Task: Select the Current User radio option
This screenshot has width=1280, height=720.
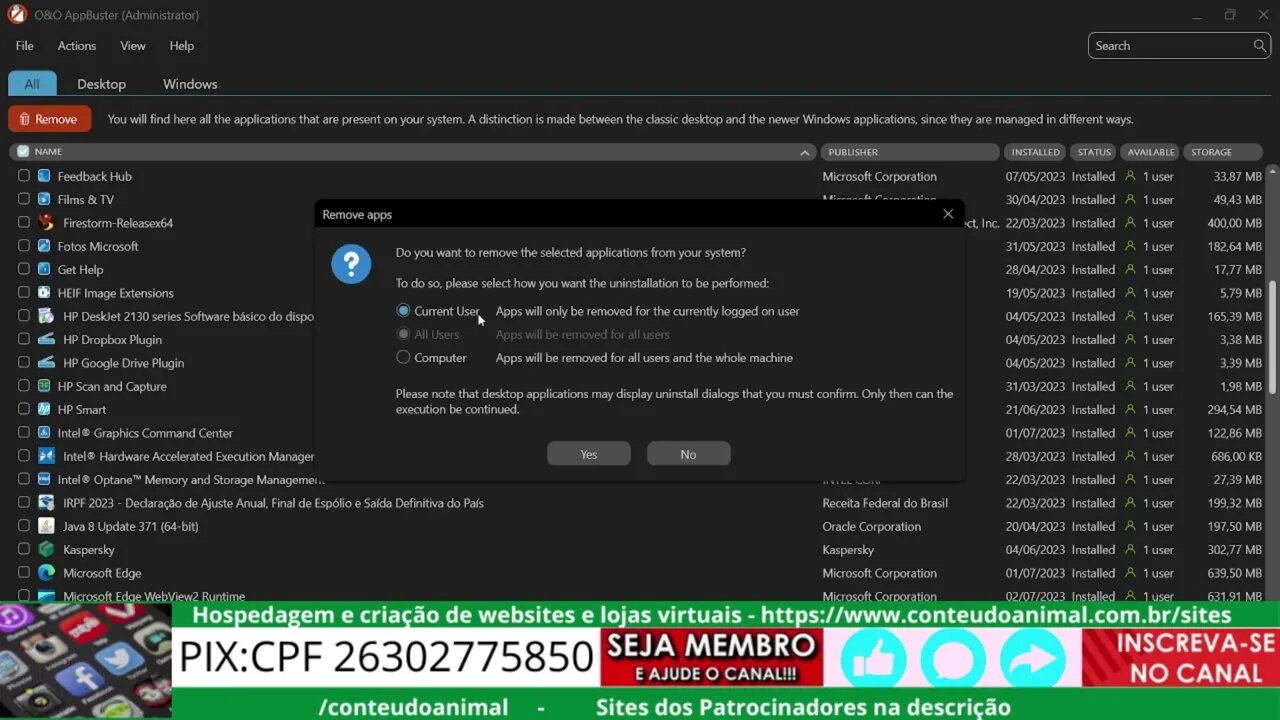Action: pyautogui.click(x=403, y=311)
